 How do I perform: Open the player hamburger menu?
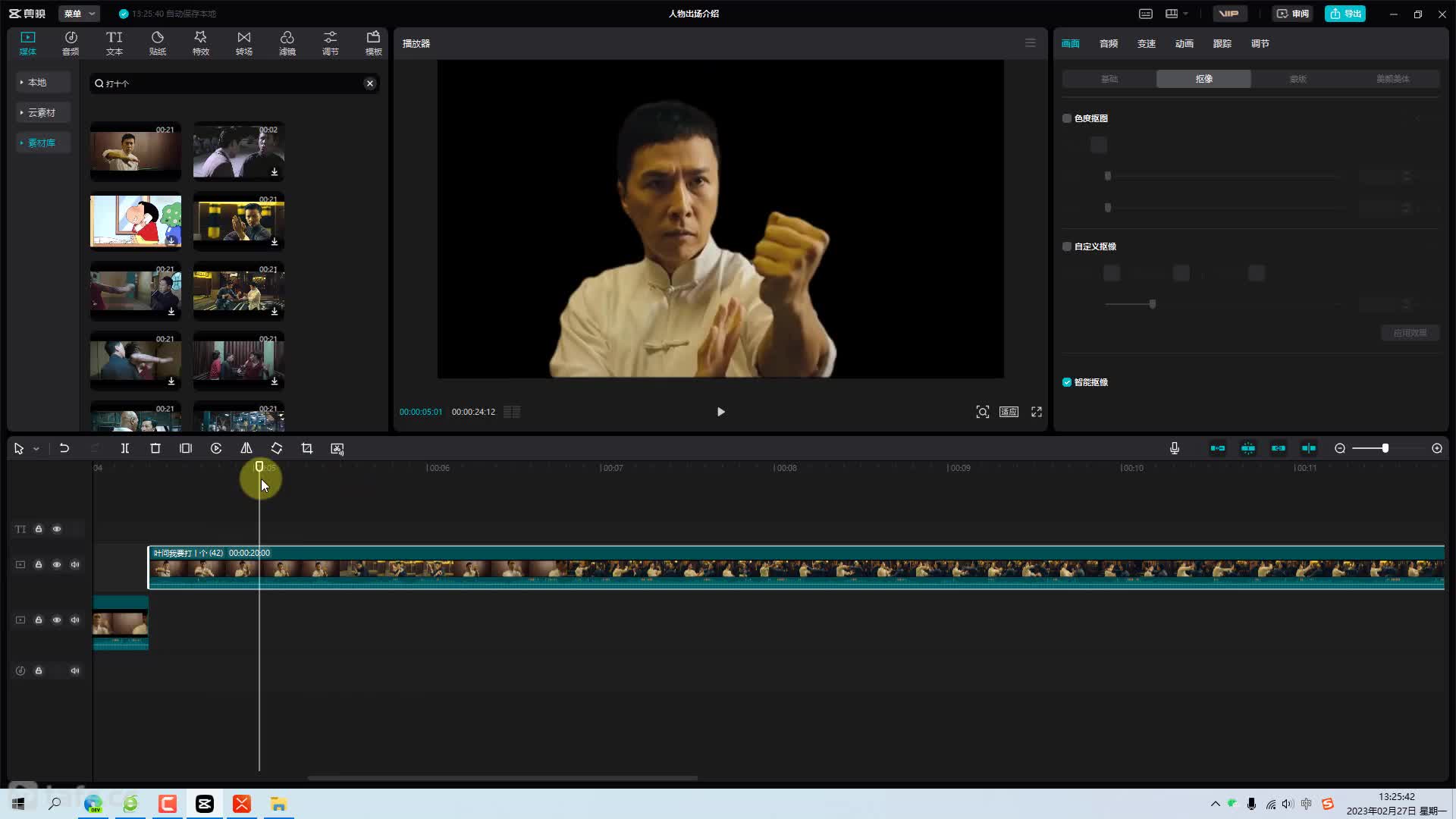[x=1030, y=43]
